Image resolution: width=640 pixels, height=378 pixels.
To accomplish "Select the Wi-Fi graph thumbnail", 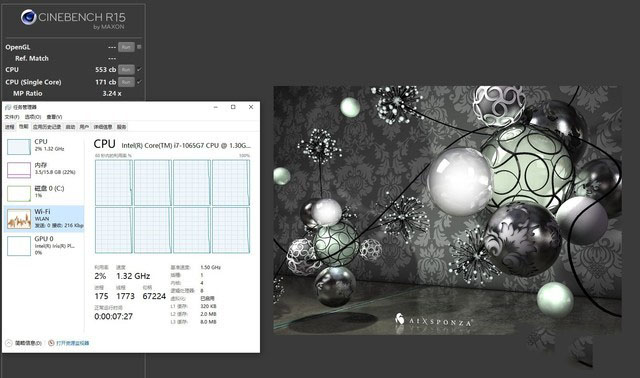I will [x=19, y=219].
